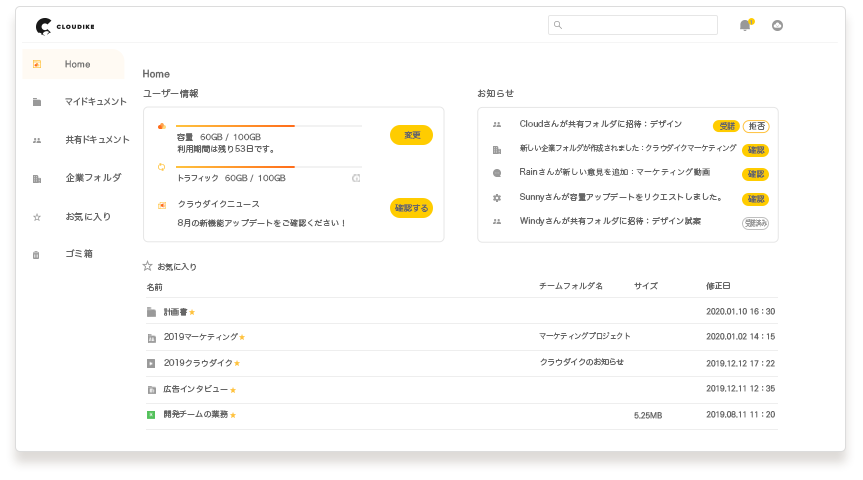Viewport: 863px width, 480px height.
Task: Open お気に入り in the sidebar
Action: click(x=88, y=216)
